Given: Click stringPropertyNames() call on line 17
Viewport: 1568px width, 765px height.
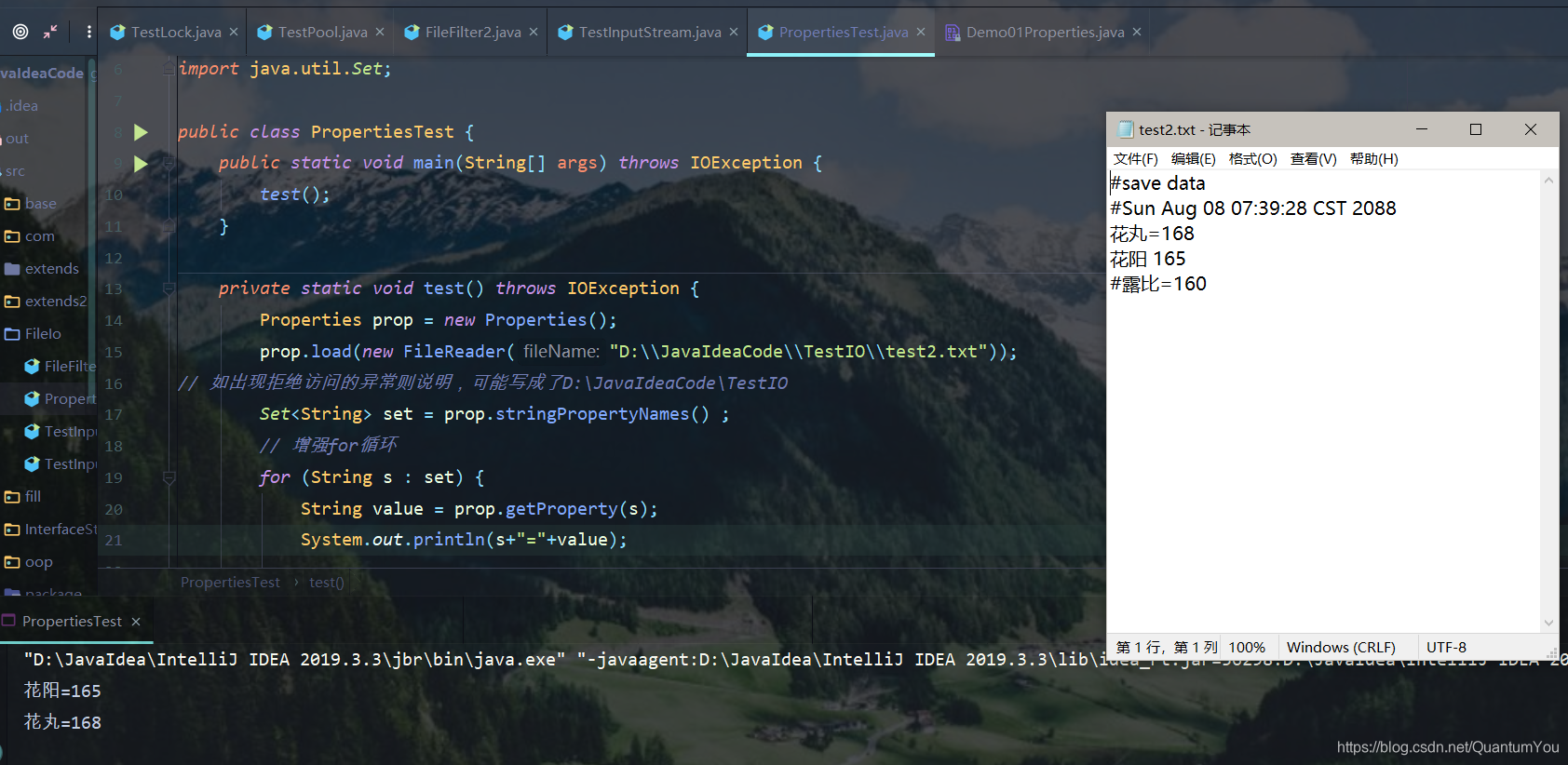Looking at the screenshot, I should coord(602,414).
